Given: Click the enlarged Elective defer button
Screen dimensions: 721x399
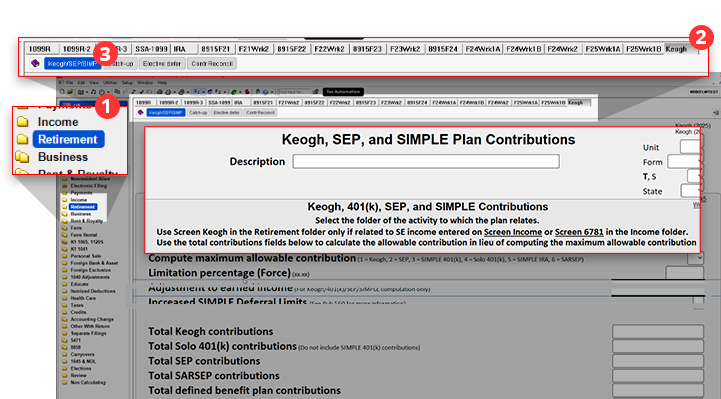Looking at the screenshot, I should coord(162,63).
